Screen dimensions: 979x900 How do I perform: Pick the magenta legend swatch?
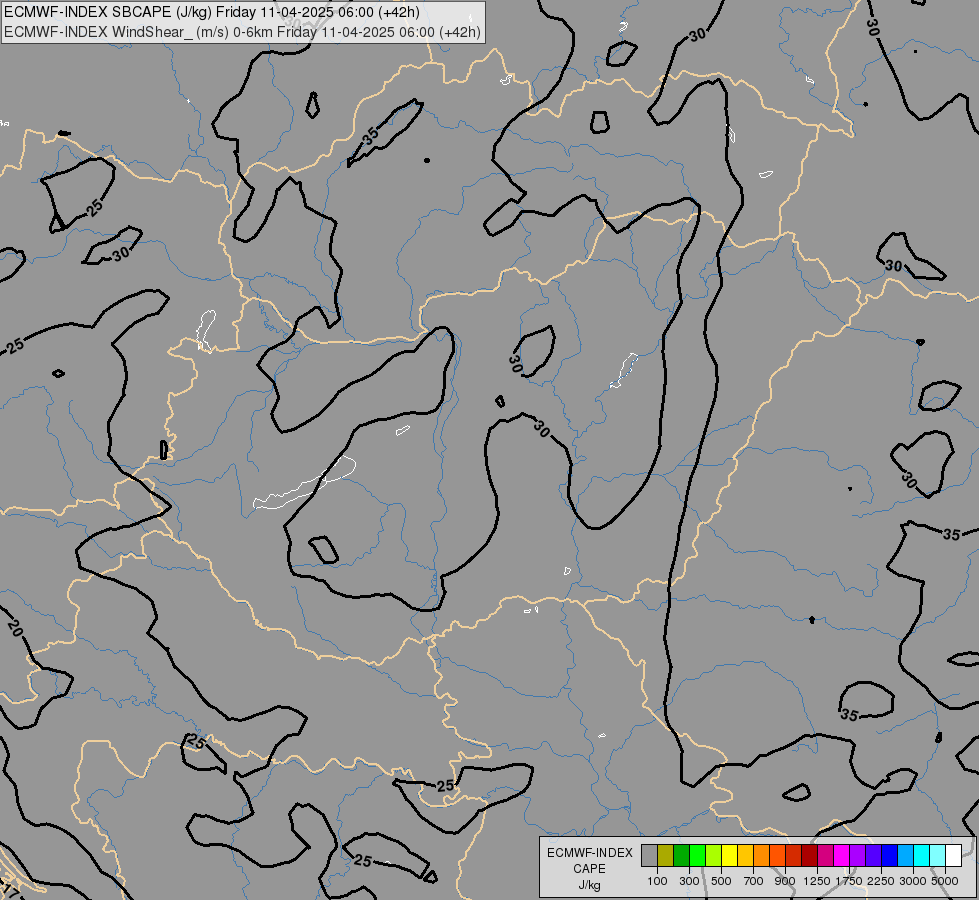(842, 856)
